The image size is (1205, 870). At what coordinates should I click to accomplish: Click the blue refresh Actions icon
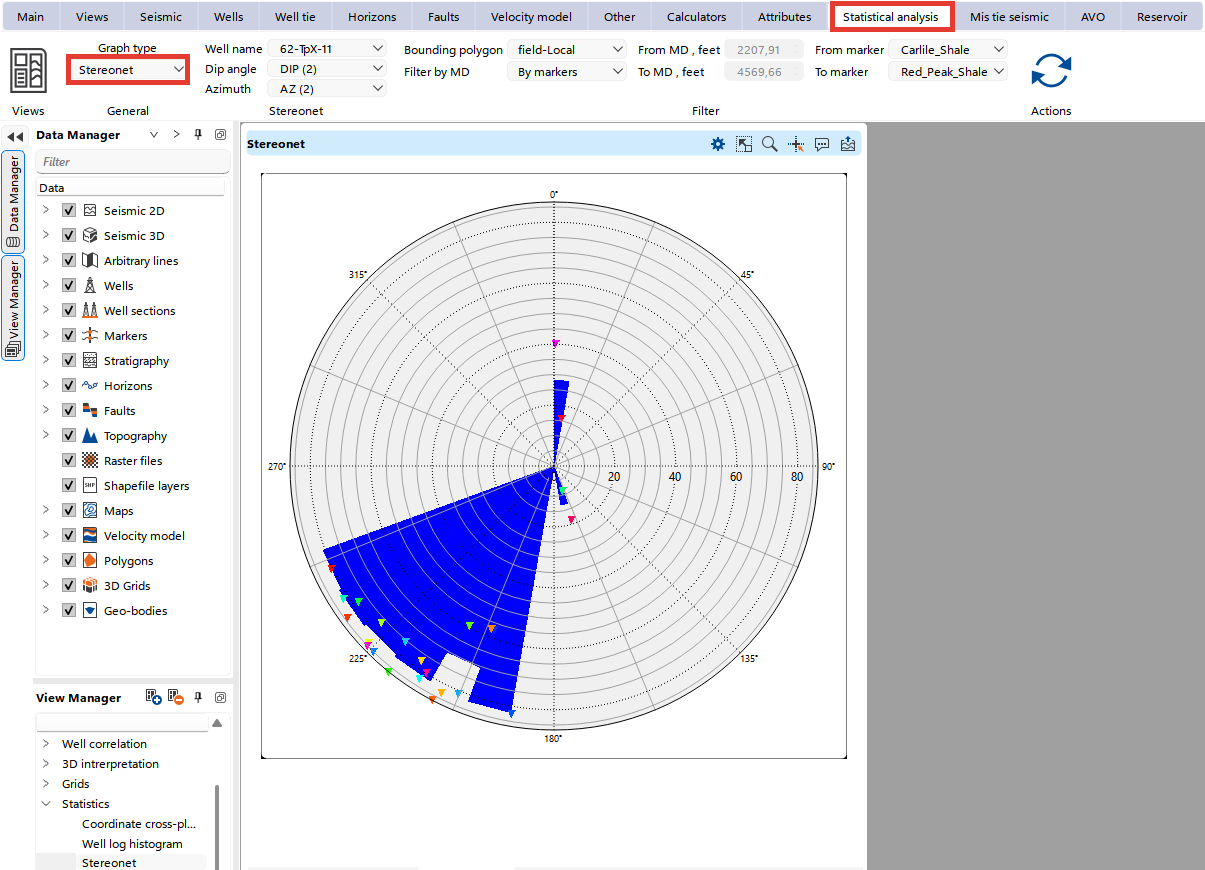[1050, 70]
